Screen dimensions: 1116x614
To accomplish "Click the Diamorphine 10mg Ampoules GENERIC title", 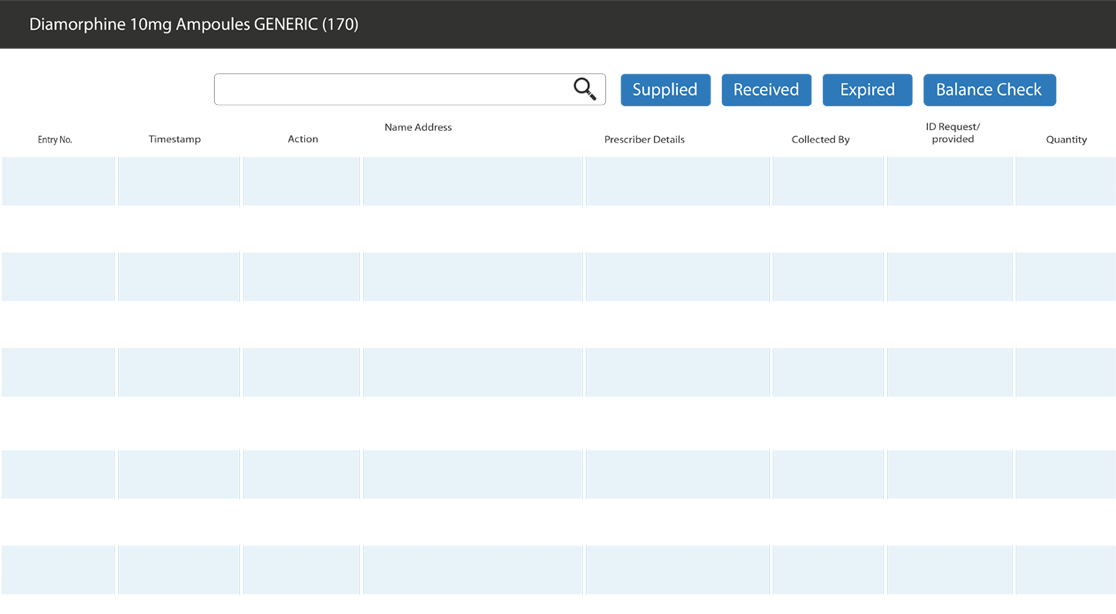I will click(194, 25).
